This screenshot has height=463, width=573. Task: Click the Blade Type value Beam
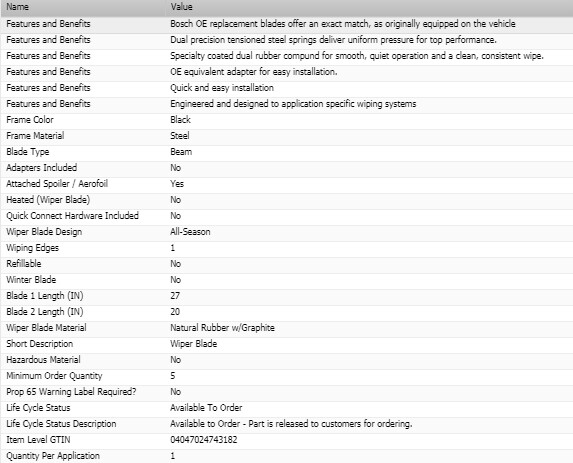click(x=181, y=152)
